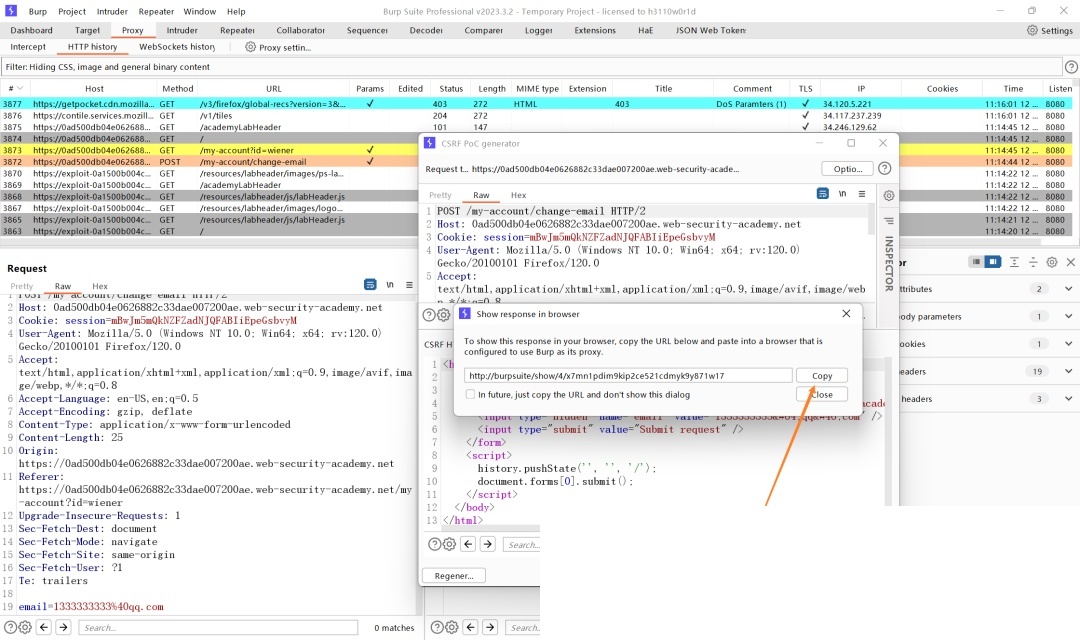Click the history filter bar

(x=532, y=67)
